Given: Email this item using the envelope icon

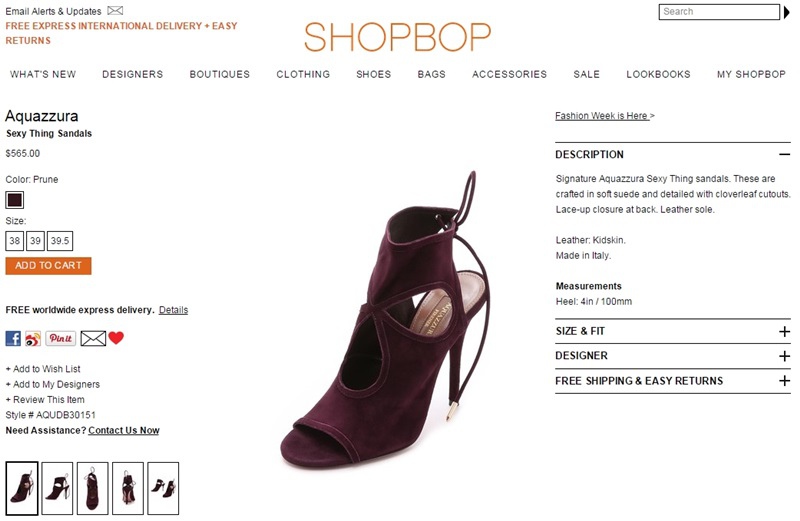Looking at the screenshot, I should click(93, 338).
